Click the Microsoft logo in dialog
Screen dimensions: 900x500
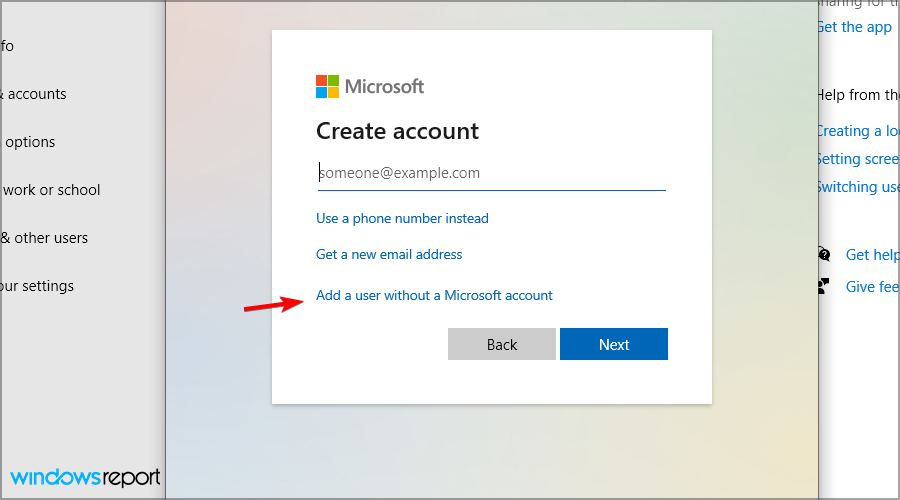click(x=370, y=87)
